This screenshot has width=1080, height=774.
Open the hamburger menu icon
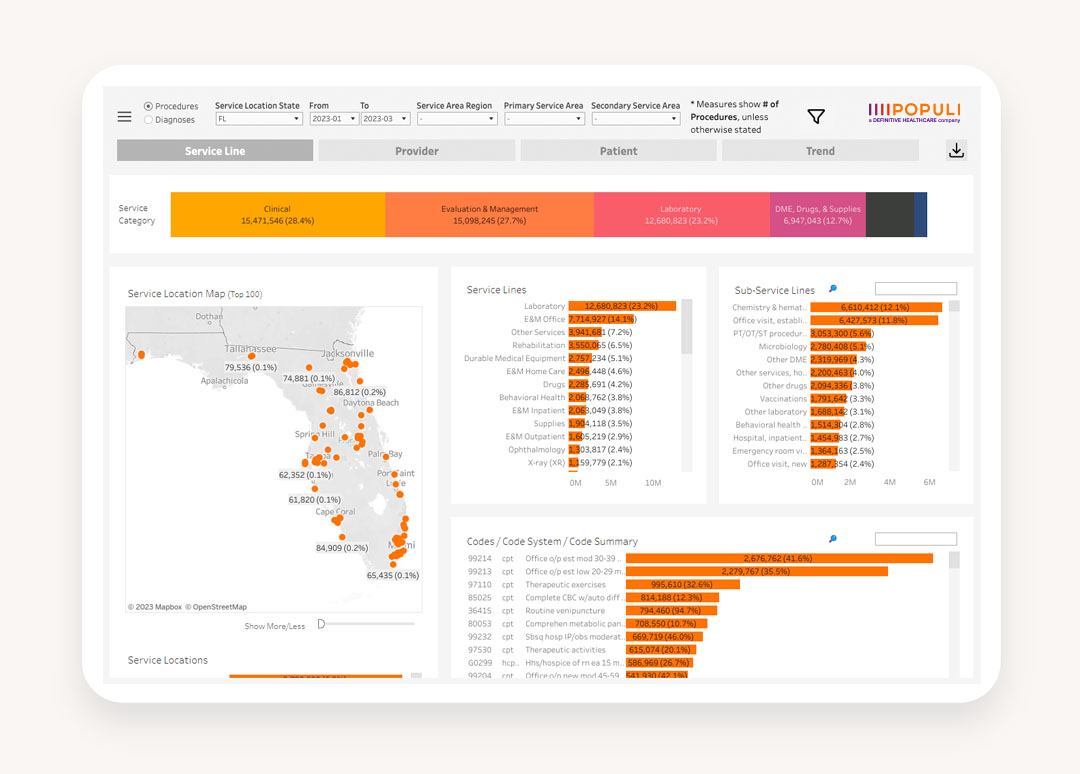pyautogui.click(x=124, y=117)
